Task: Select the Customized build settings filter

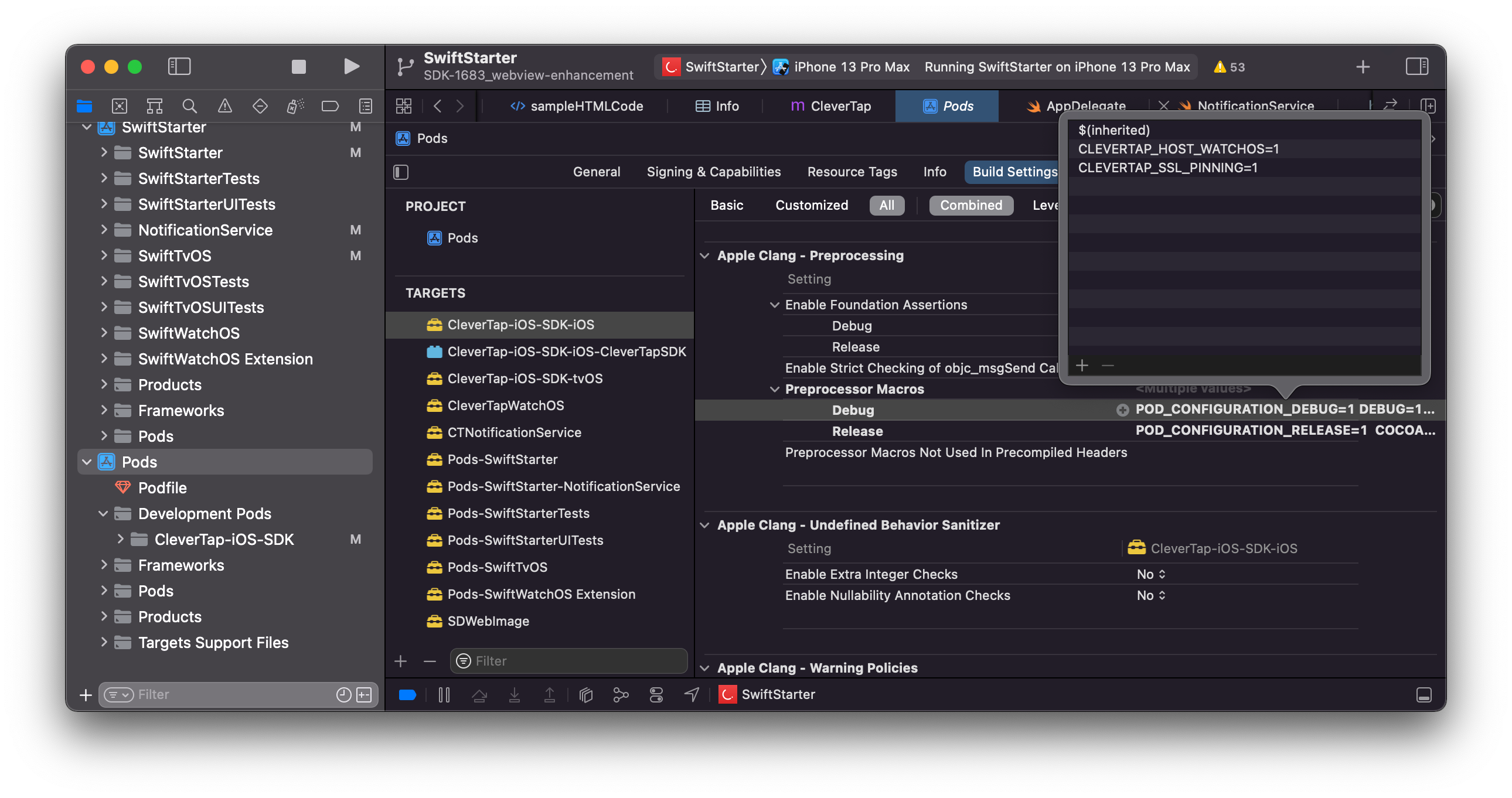Action: point(811,206)
